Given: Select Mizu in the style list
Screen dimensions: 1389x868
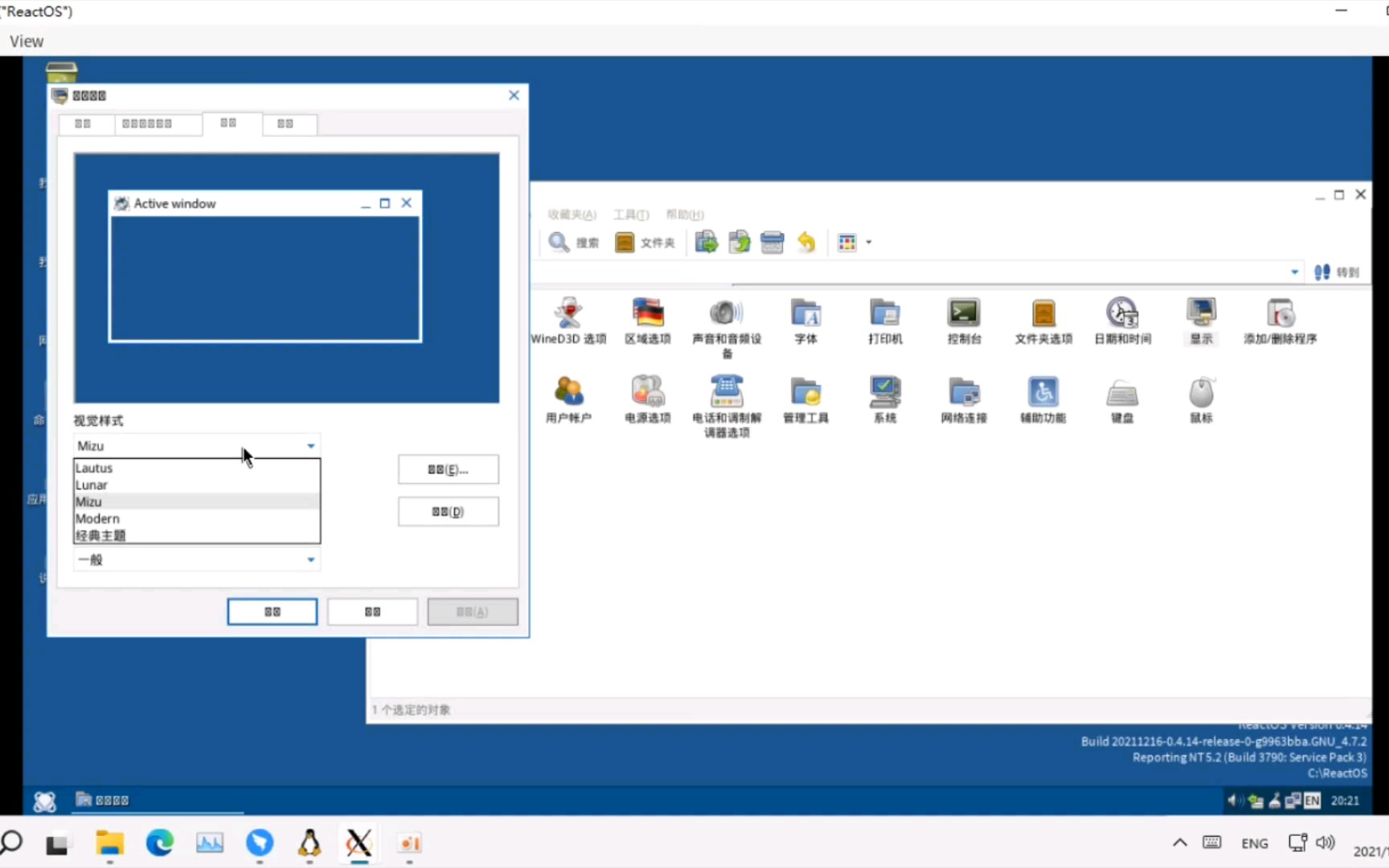Looking at the screenshot, I should coord(197,502).
